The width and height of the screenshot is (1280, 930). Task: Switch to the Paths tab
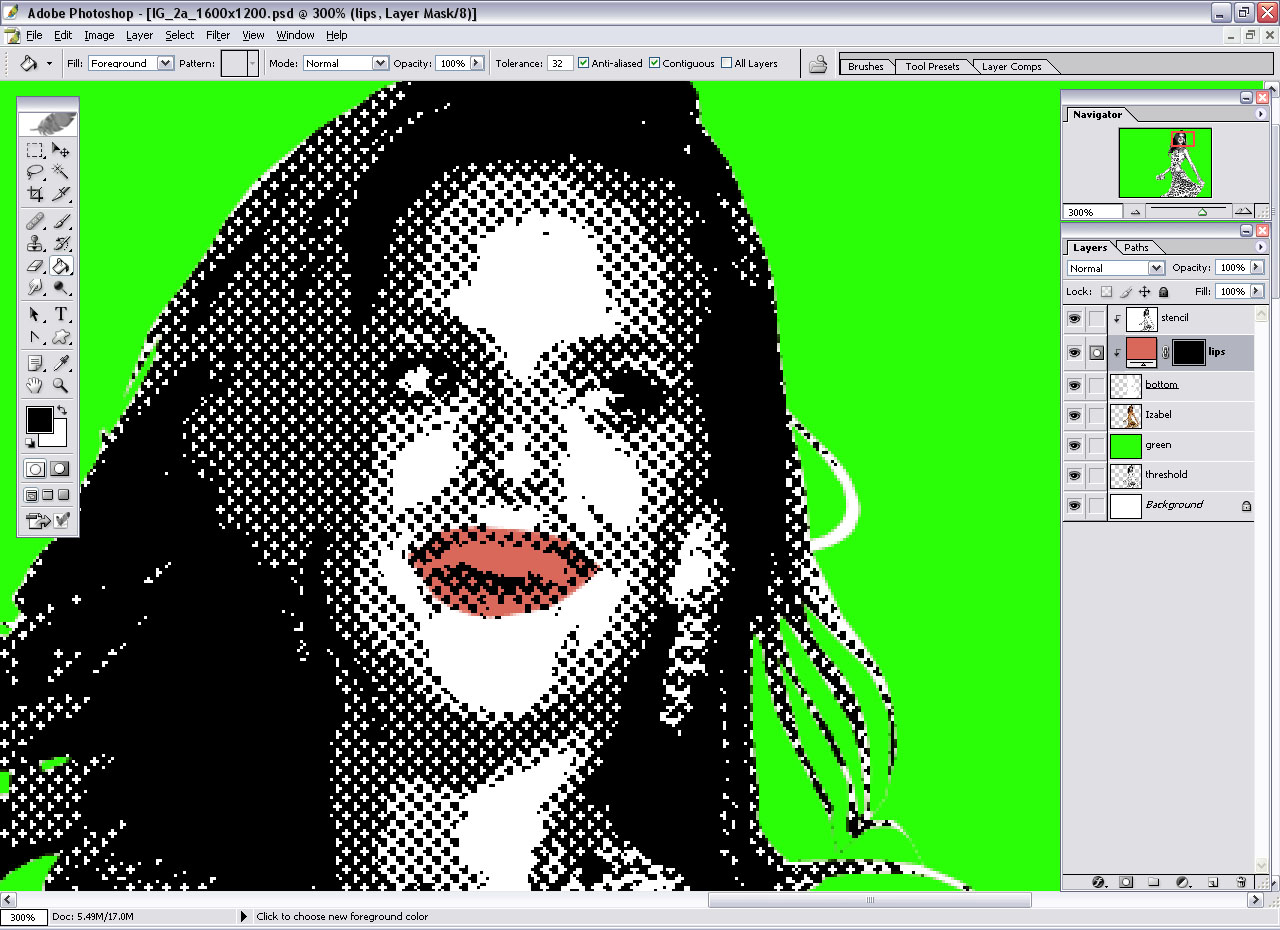(x=1136, y=247)
